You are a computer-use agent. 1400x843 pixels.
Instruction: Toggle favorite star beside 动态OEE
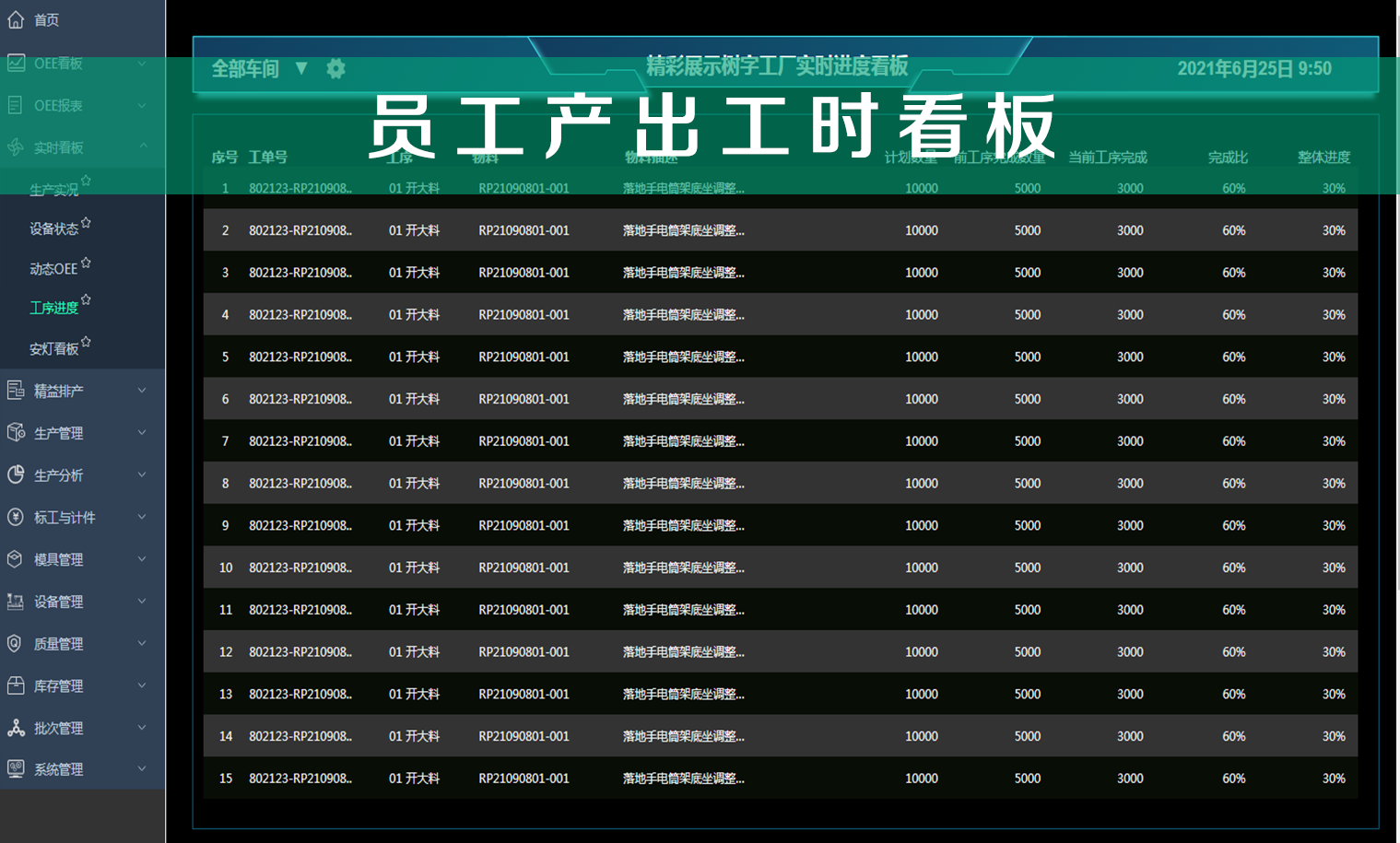[x=86, y=263]
